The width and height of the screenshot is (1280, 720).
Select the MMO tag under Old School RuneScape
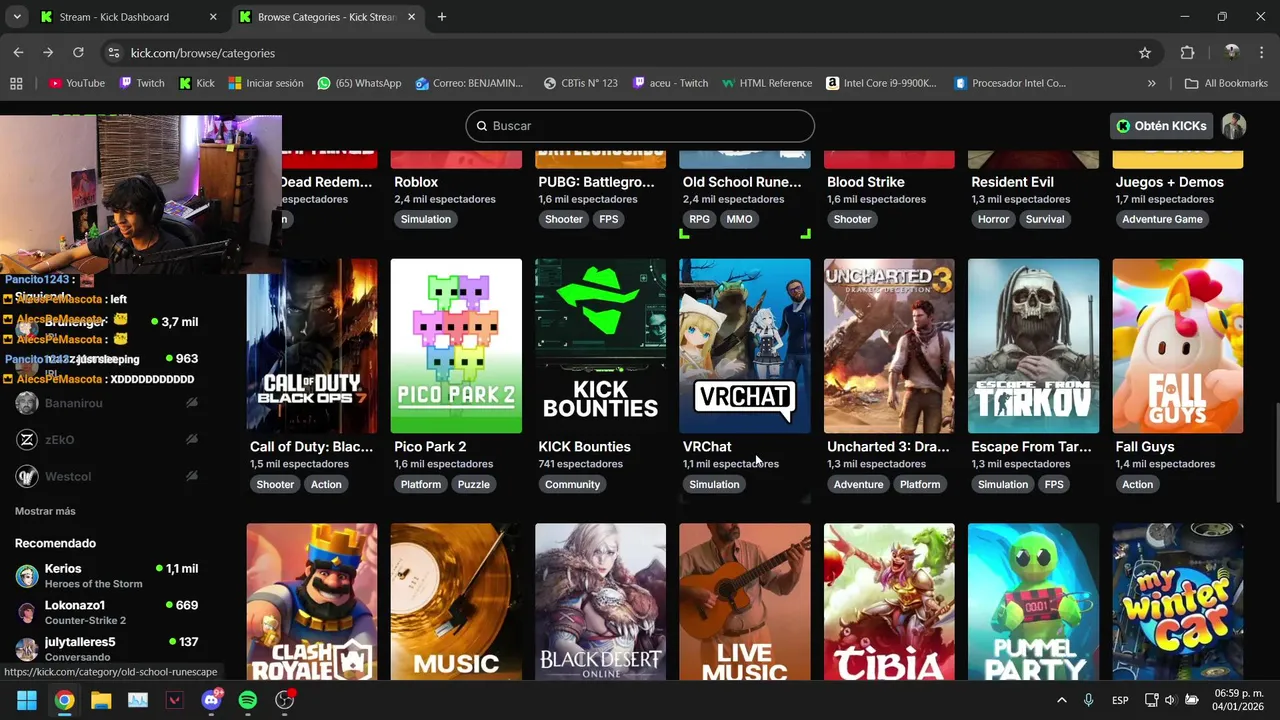point(739,220)
